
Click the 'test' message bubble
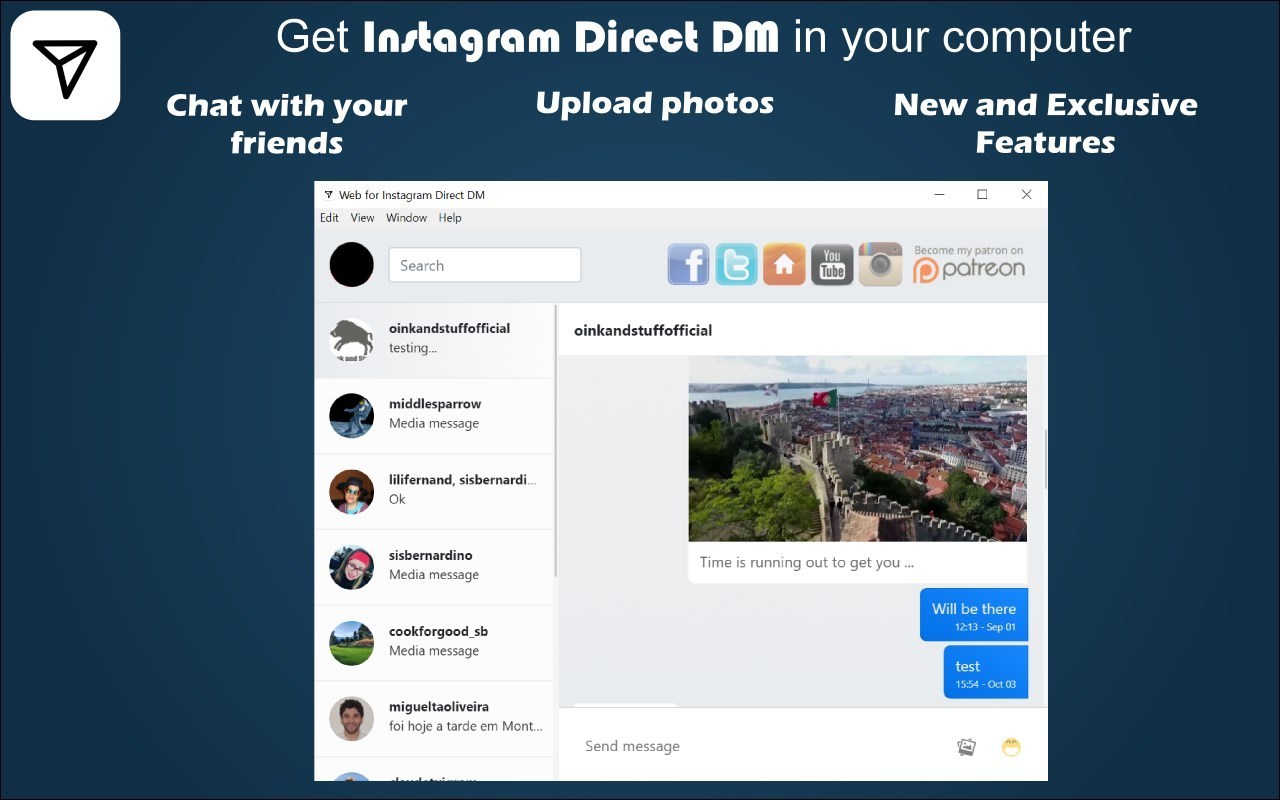[986, 671]
